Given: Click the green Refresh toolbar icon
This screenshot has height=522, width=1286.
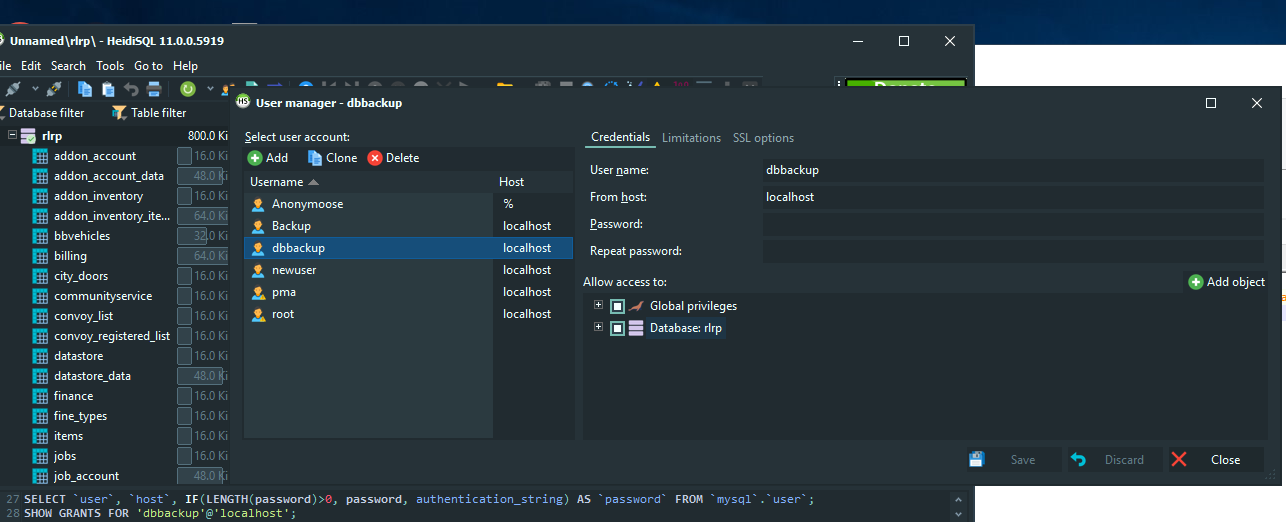Looking at the screenshot, I should point(187,90).
